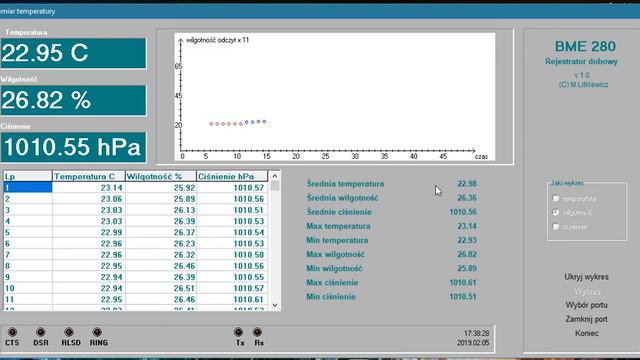
Task: Select row 1 in the Lp column
Action: coord(28,187)
